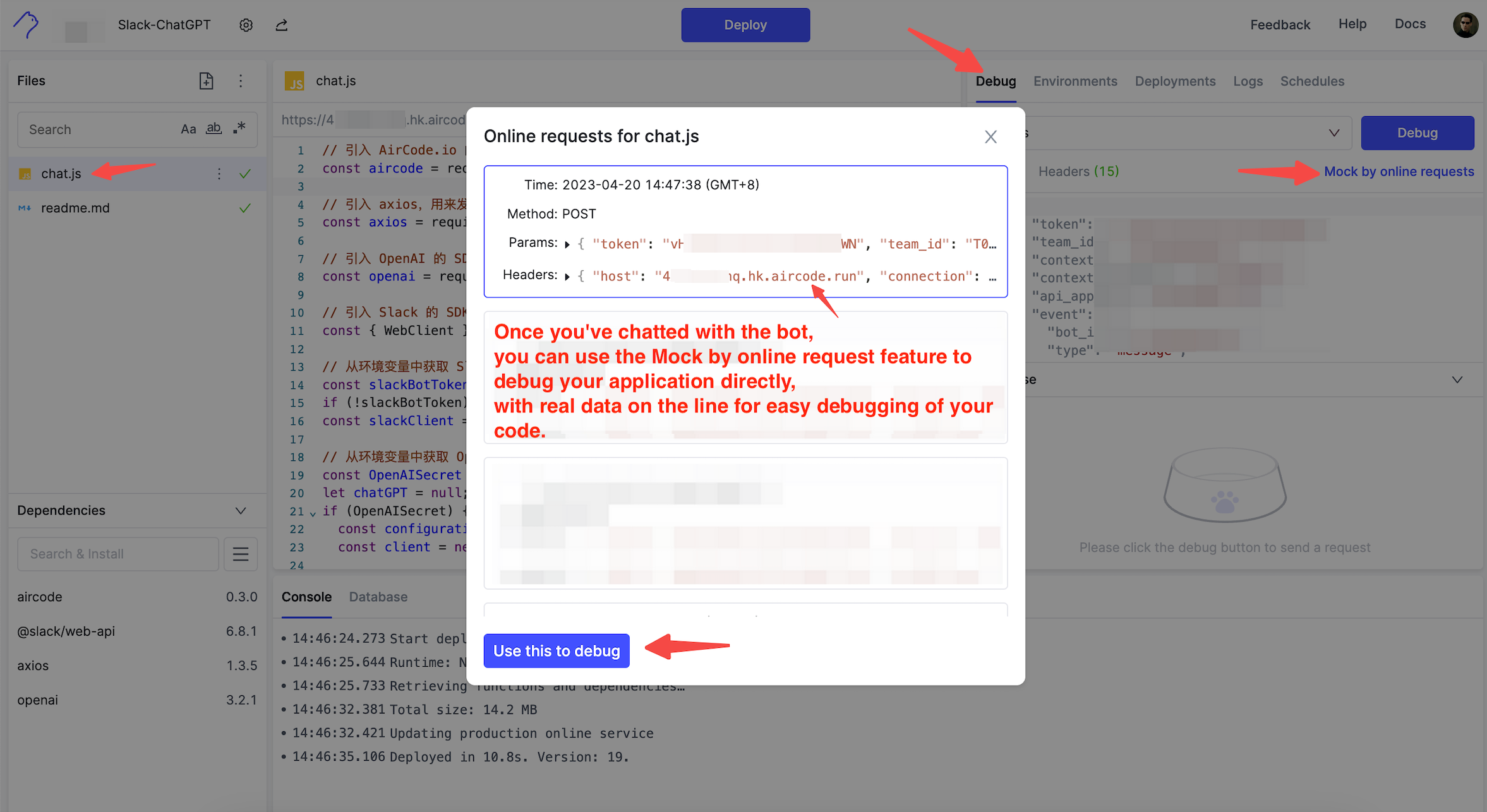Switch to the Debug tab
The width and height of the screenshot is (1487, 812).
pyautogui.click(x=996, y=81)
